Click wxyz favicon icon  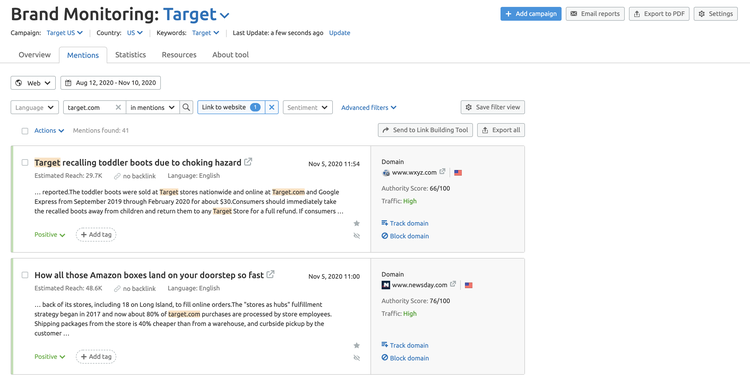pos(386,173)
